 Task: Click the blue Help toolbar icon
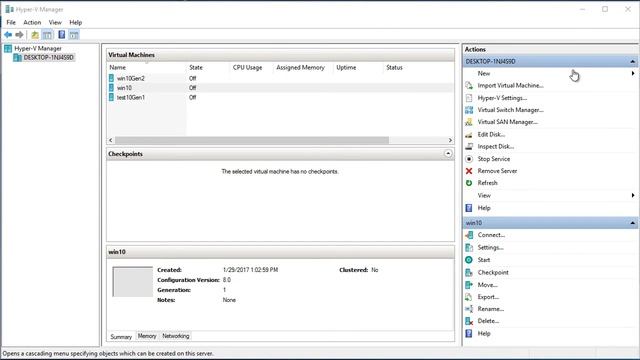tap(62, 35)
